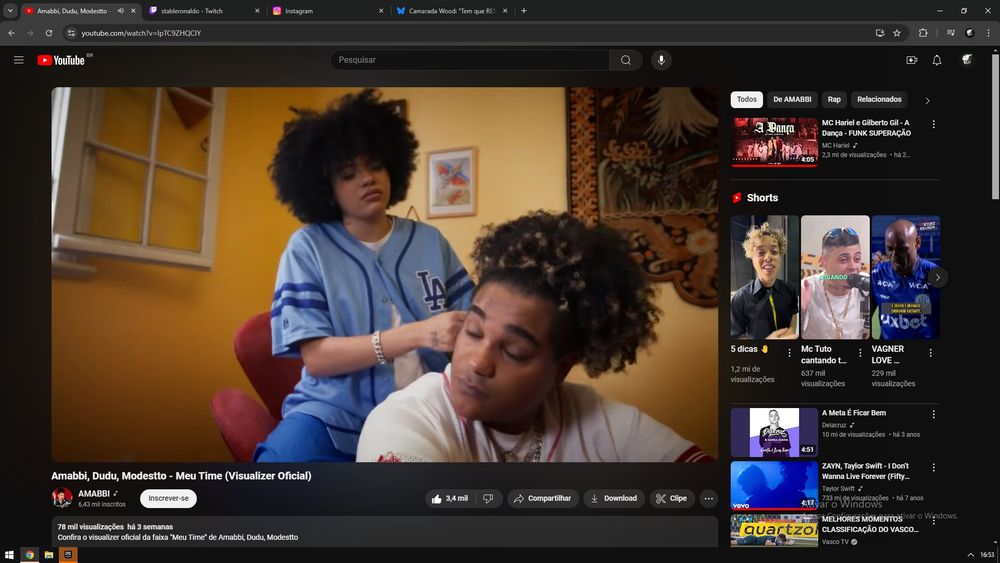Expand the video description box
Viewport: 1000px width, 563px height.
[385, 532]
